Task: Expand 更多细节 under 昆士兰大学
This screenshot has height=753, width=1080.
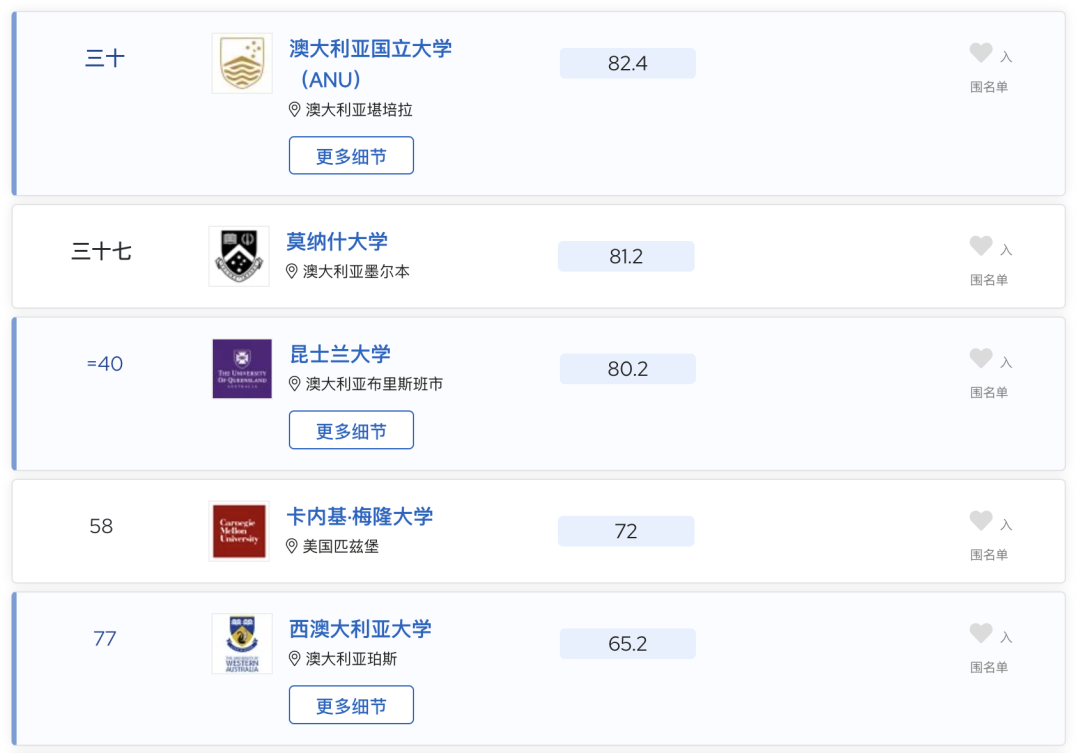Action: pyautogui.click(x=351, y=430)
